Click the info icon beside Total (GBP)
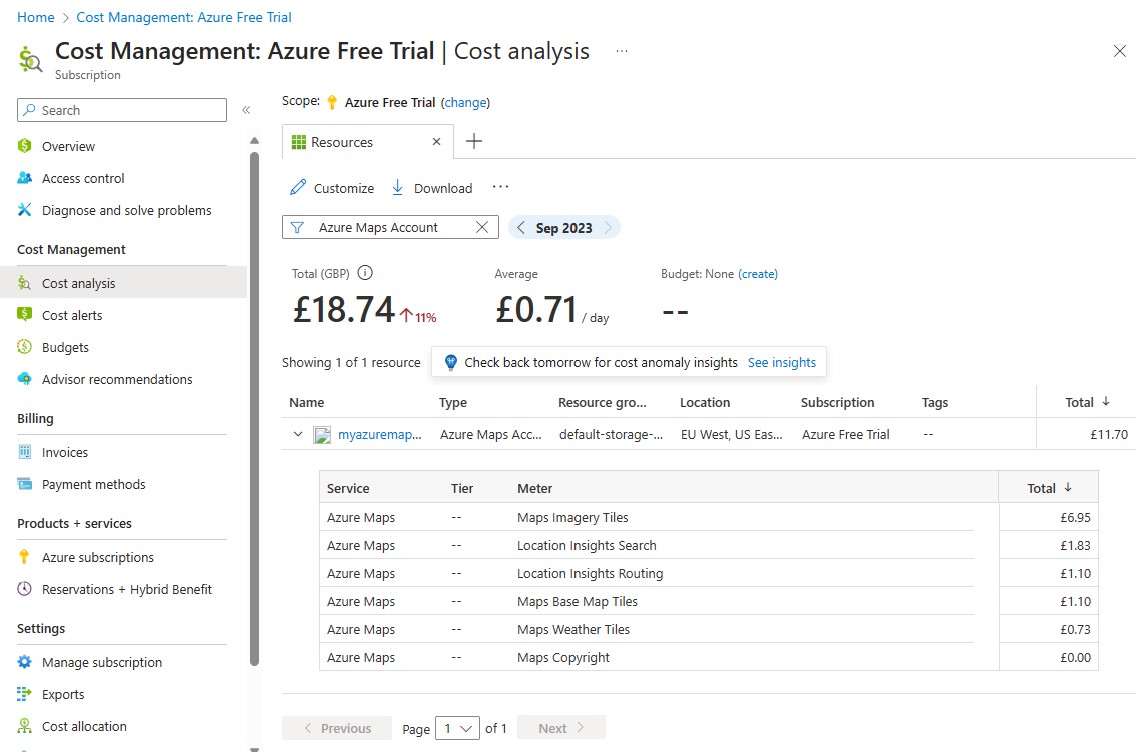This screenshot has height=752, width=1146. (365, 273)
